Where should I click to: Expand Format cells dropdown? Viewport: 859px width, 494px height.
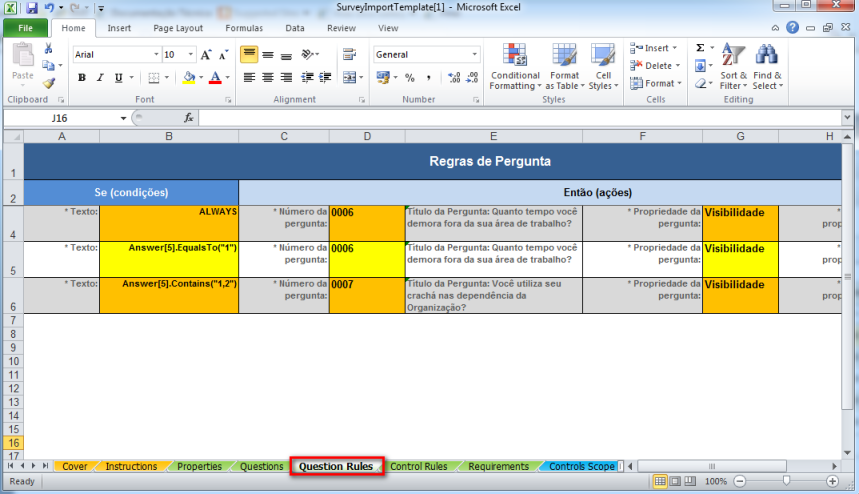click(x=680, y=83)
